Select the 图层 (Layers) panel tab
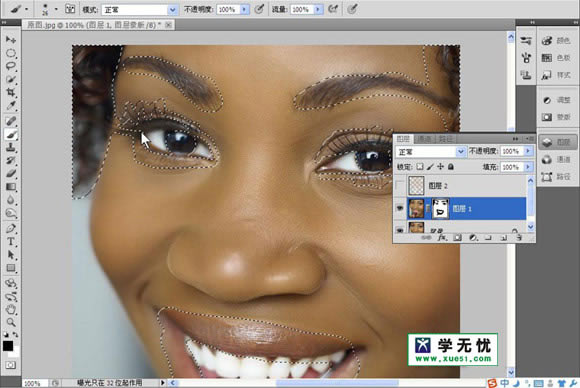Viewport: 580px width, 388px height. click(404, 139)
